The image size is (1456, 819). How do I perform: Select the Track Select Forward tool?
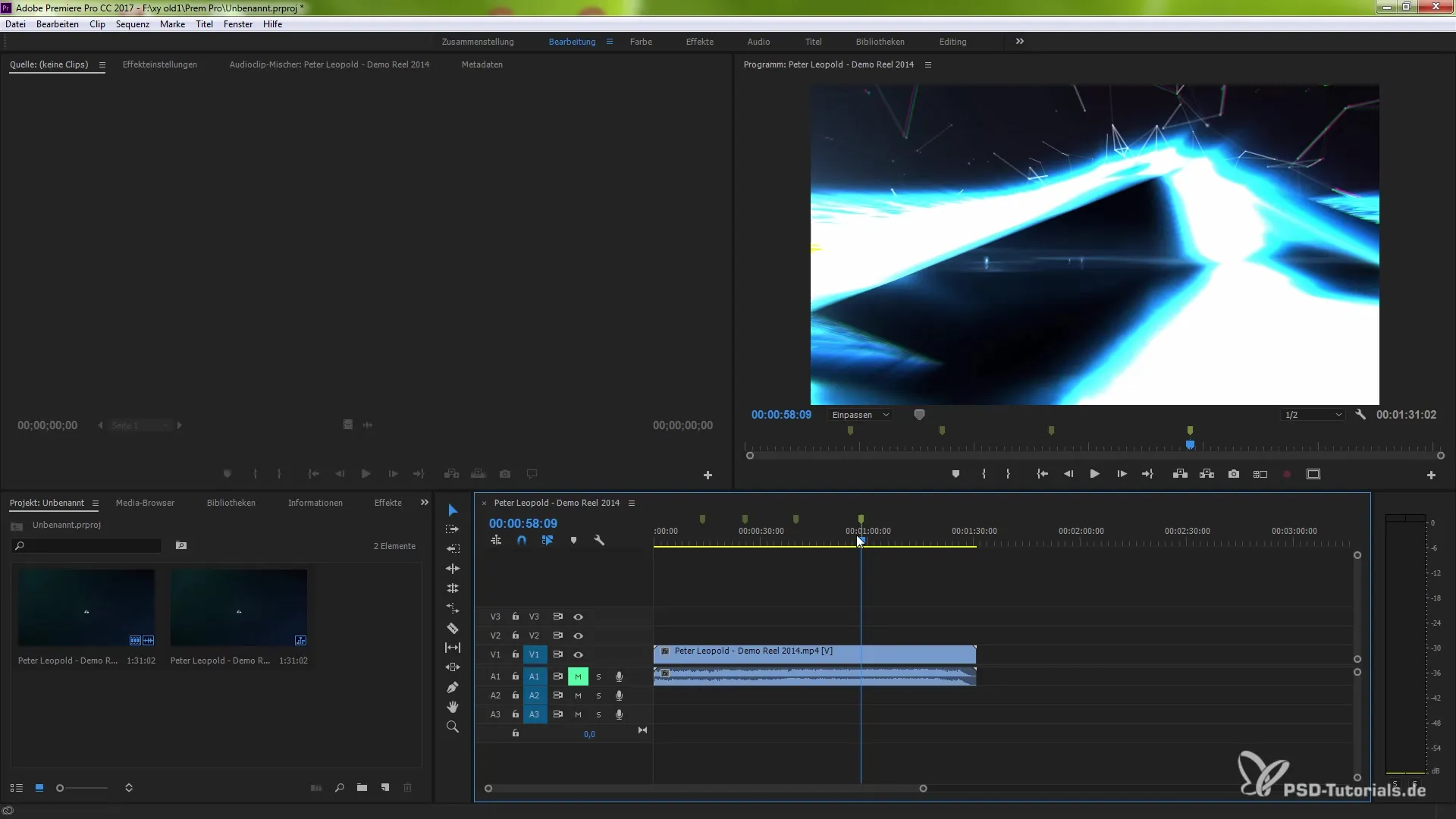click(x=453, y=529)
